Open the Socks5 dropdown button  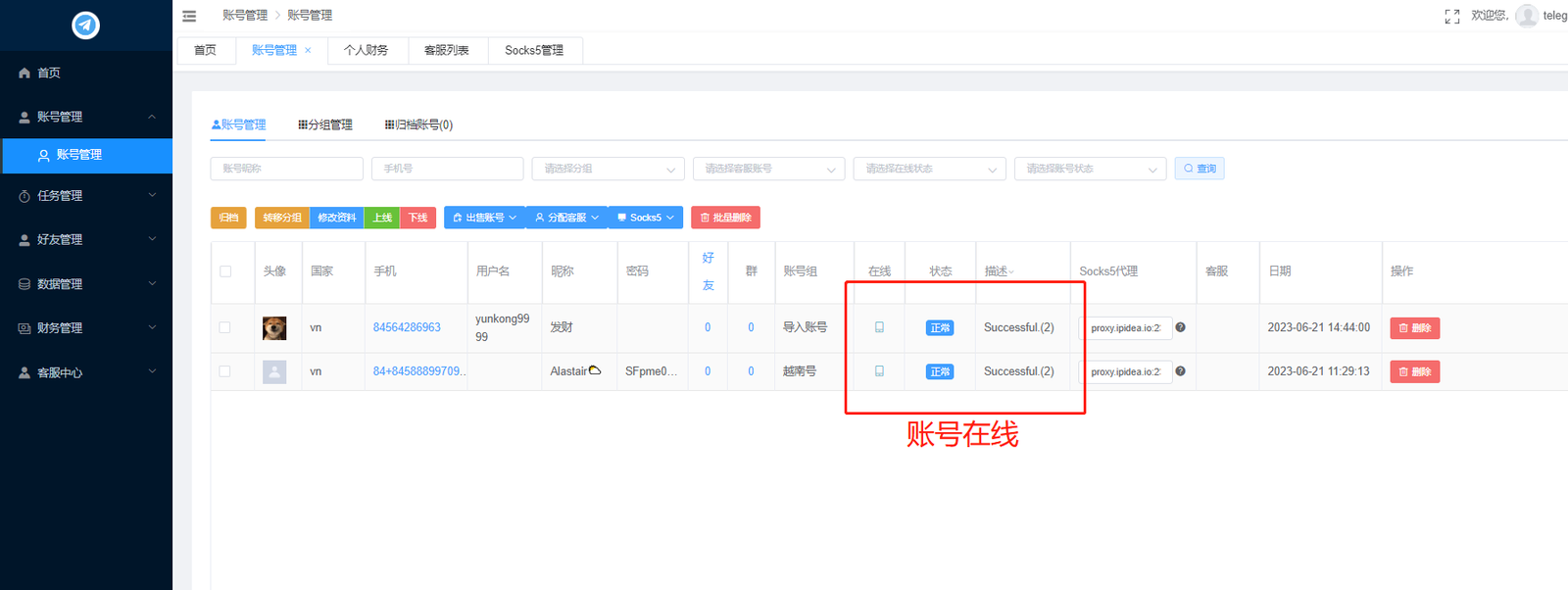pyautogui.click(x=646, y=218)
